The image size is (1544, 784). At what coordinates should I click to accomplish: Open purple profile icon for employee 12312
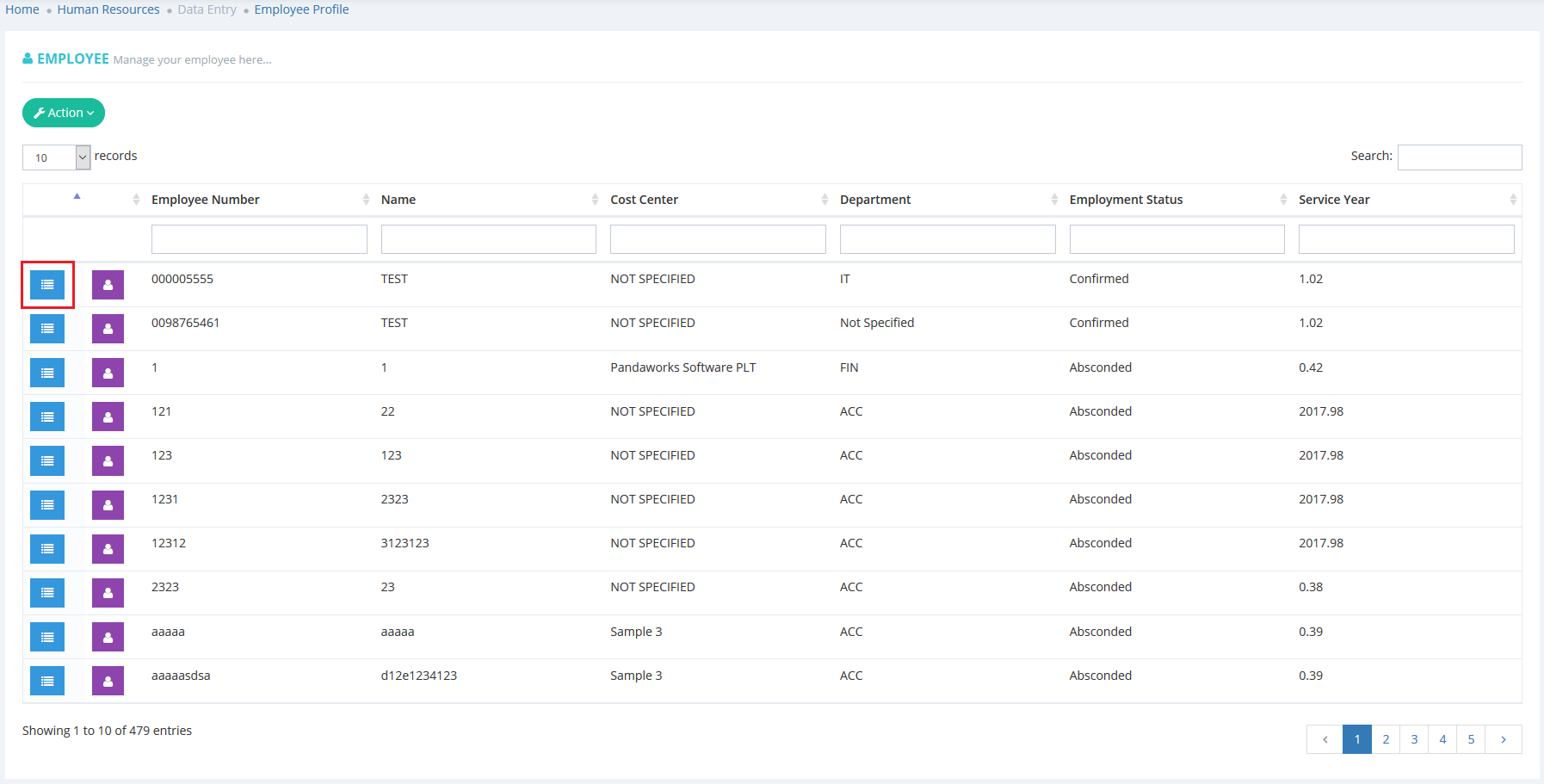pos(108,549)
